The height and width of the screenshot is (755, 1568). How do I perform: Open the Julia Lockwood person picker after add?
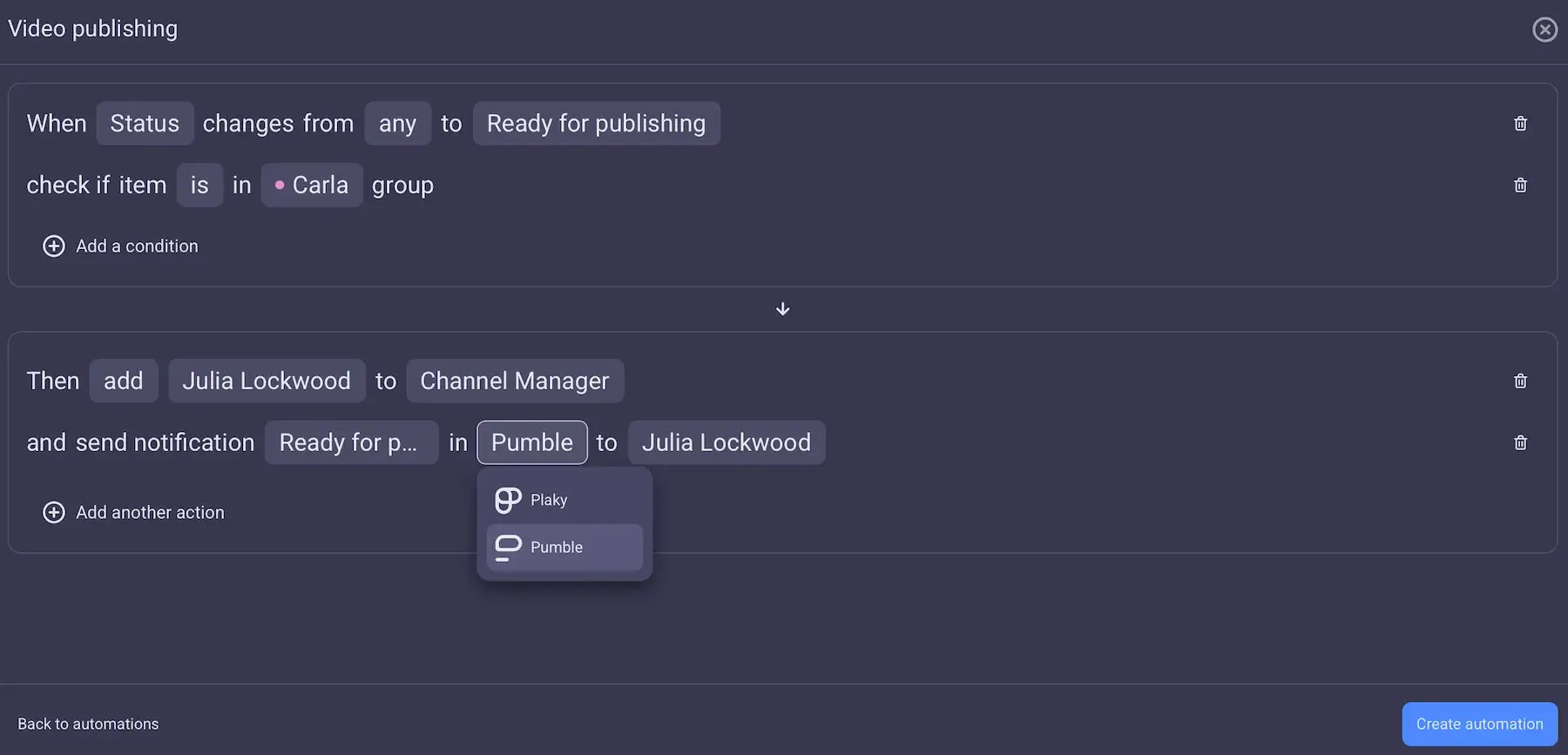267,381
